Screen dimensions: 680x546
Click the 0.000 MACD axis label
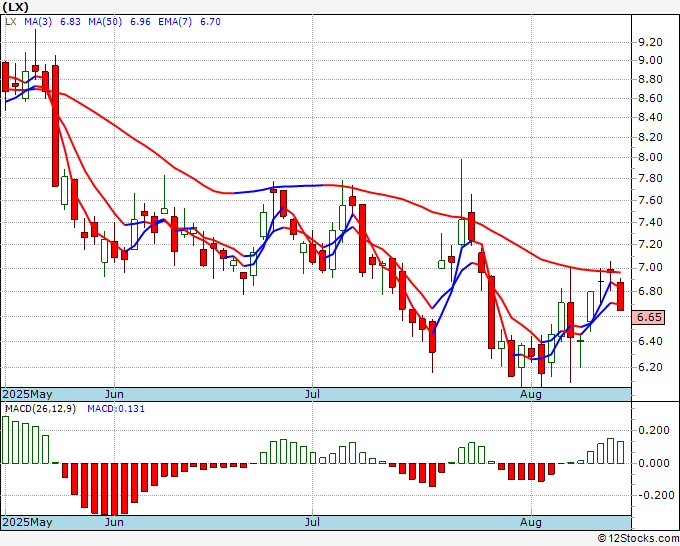click(654, 463)
